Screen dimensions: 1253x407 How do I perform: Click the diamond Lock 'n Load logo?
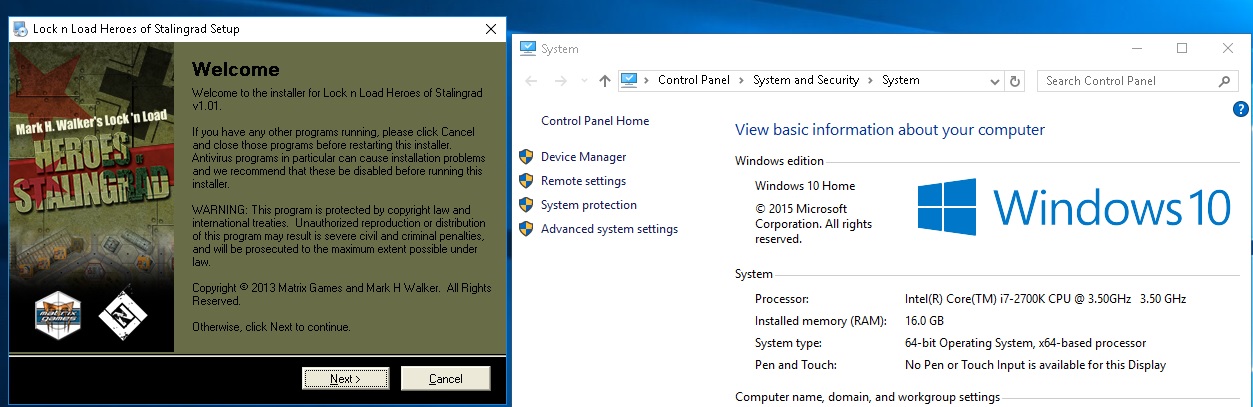[x=124, y=315]
